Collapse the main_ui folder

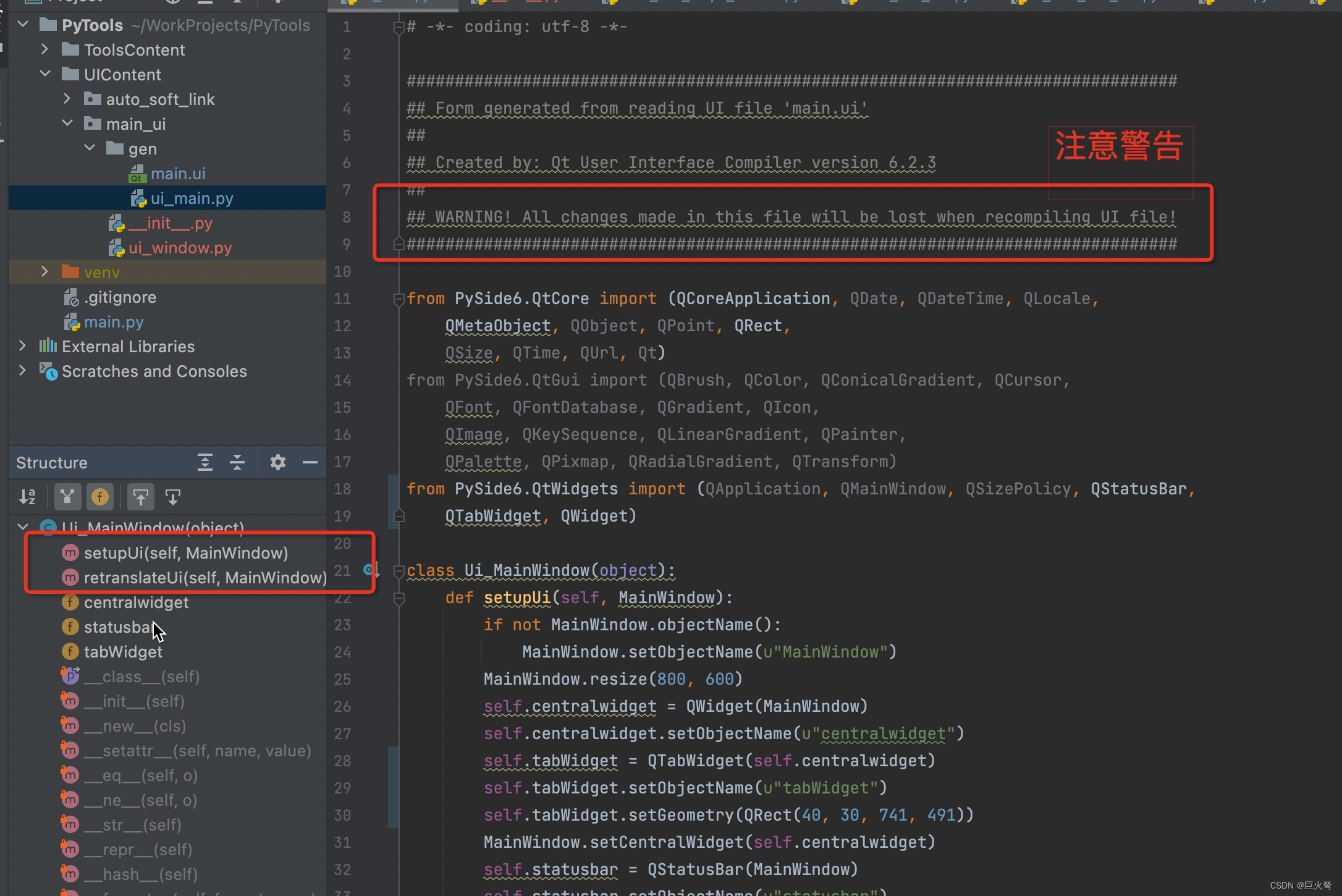tap(67, 124)
